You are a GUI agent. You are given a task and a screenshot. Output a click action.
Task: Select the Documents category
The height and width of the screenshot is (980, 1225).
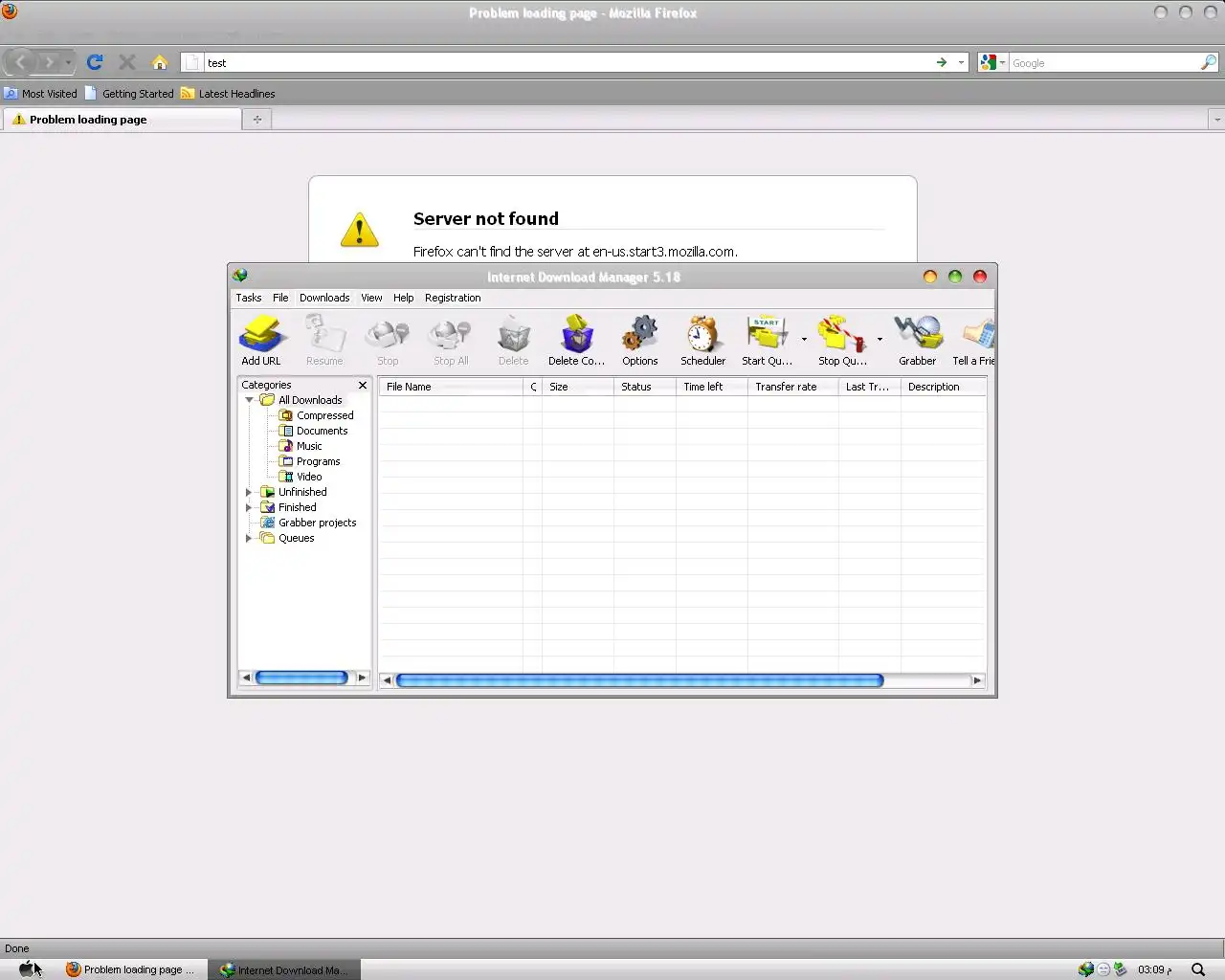(x=314, y=431)
